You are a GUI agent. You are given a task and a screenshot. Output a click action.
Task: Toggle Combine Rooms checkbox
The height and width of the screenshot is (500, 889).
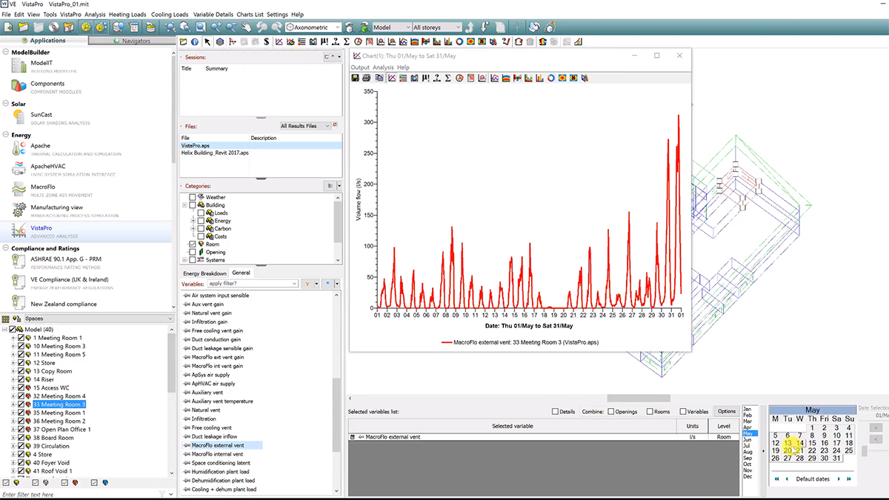(x=650, y=412)
